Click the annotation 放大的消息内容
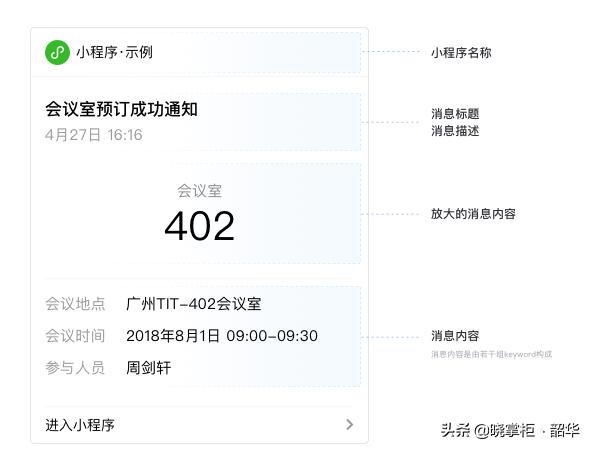 click(x=473, y=214)
